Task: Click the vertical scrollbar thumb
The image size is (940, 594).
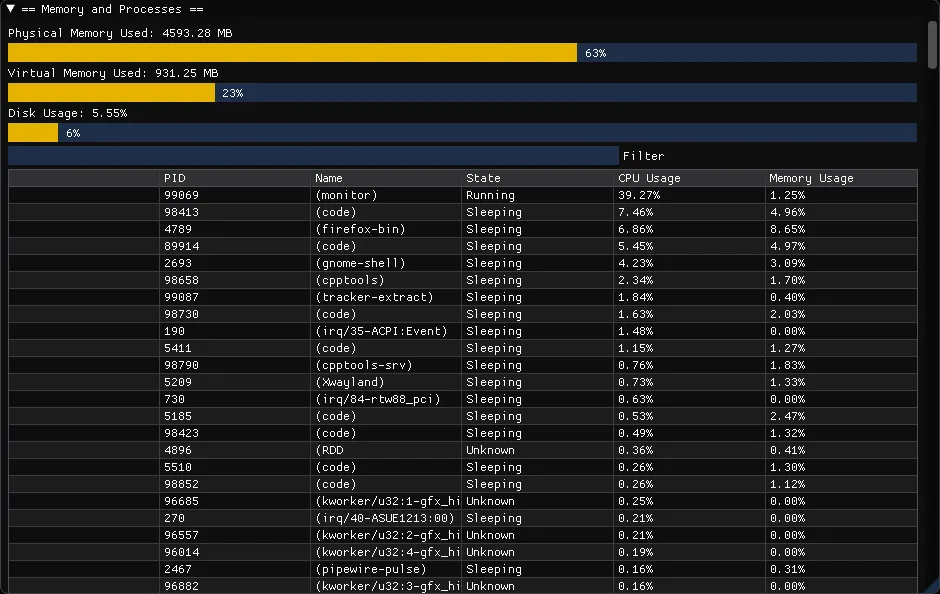Action: pos(932,45)
